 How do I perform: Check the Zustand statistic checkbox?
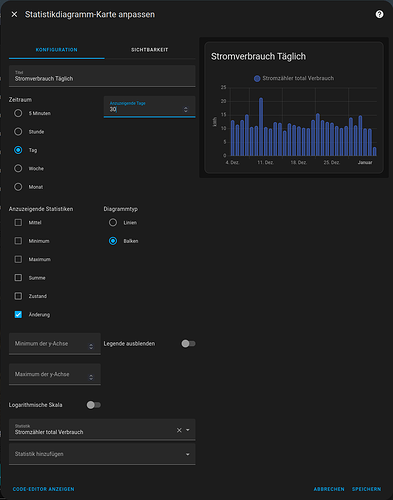tap(18, 296)
